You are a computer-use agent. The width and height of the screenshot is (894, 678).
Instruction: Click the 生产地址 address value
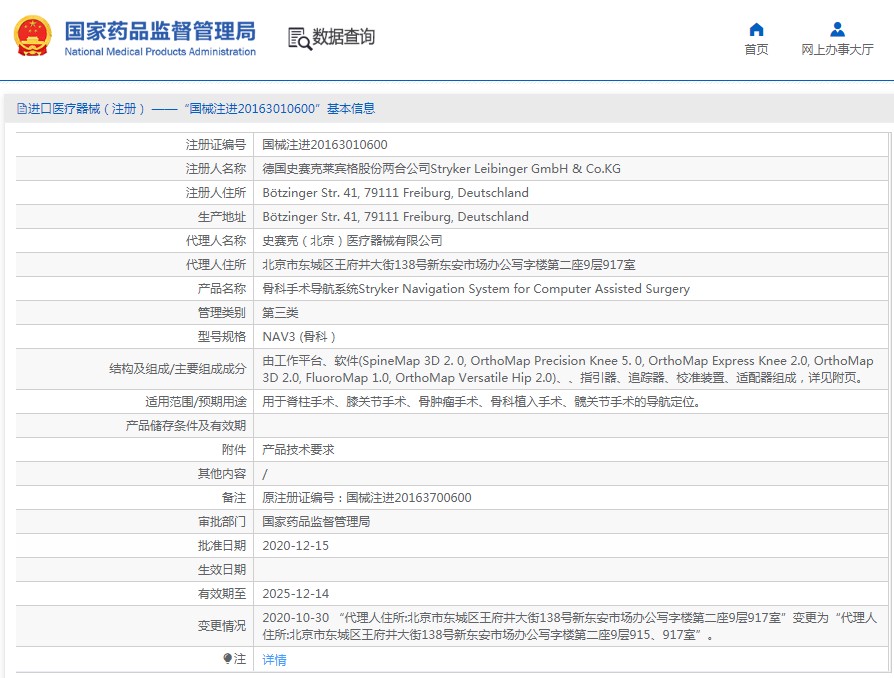395,217
